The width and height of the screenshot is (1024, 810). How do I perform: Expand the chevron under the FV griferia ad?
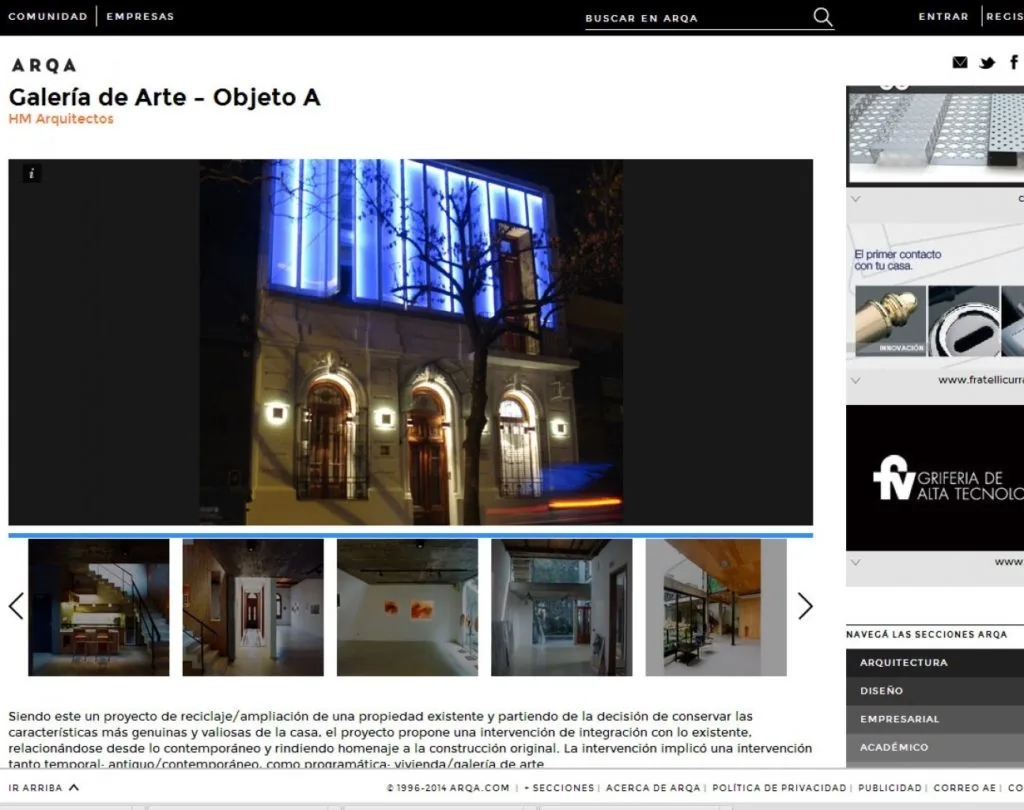[x=856, y=562]
